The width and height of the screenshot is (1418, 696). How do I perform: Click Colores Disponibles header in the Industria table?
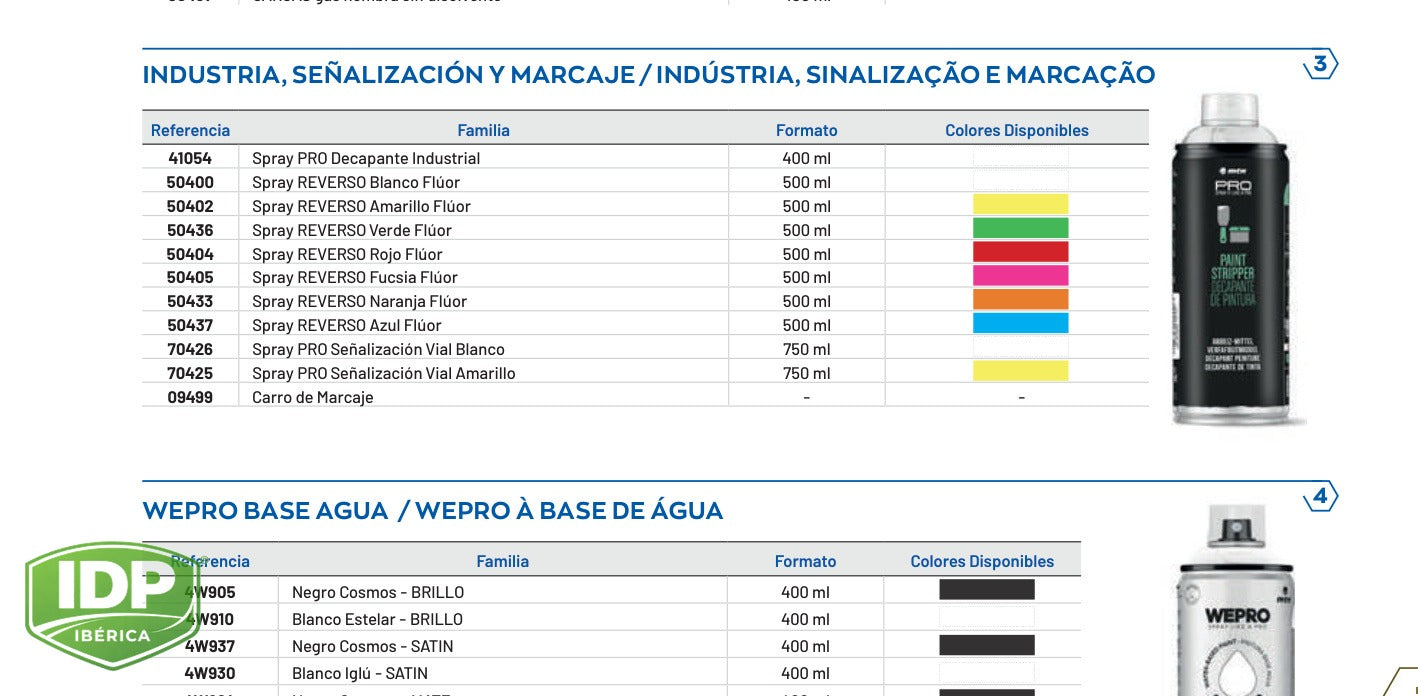click(1017, 130)
